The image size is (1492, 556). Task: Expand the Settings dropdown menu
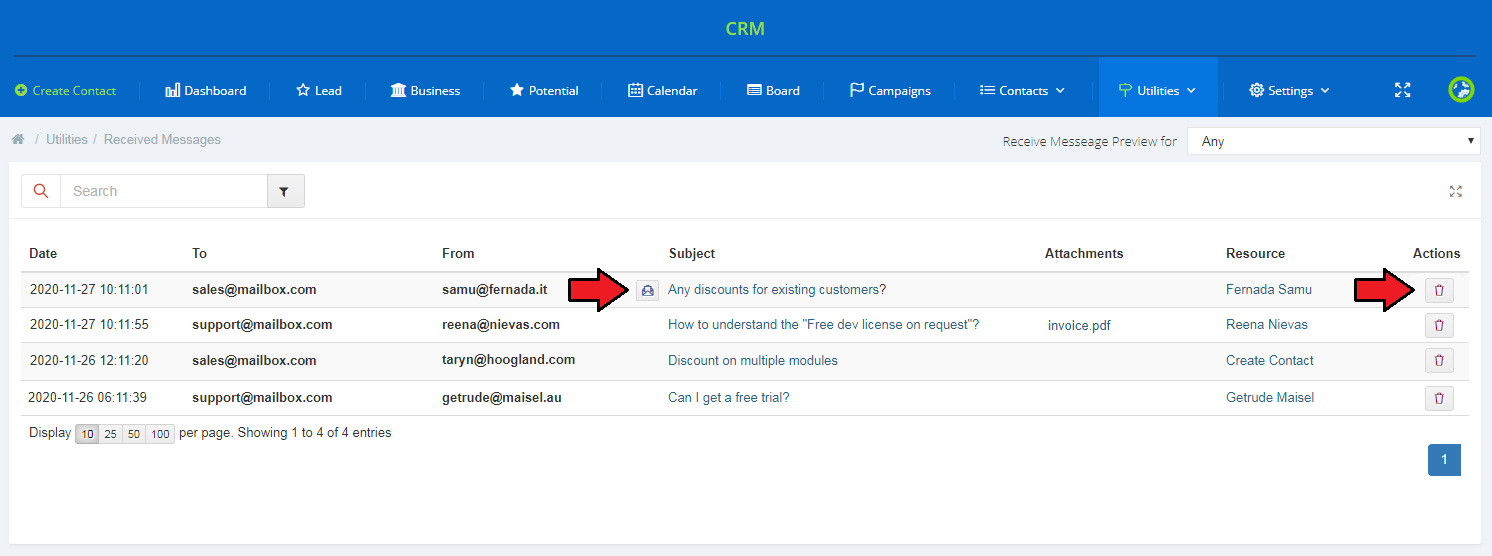coord(1289,90)
